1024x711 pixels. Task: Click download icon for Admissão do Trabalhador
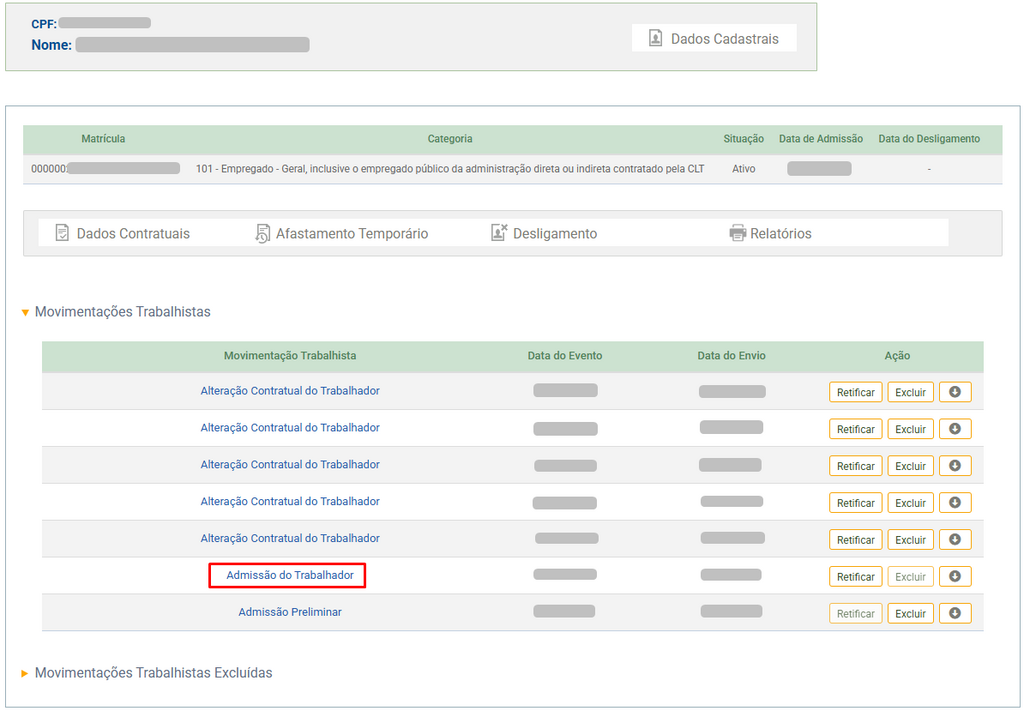tap(955, 576)
